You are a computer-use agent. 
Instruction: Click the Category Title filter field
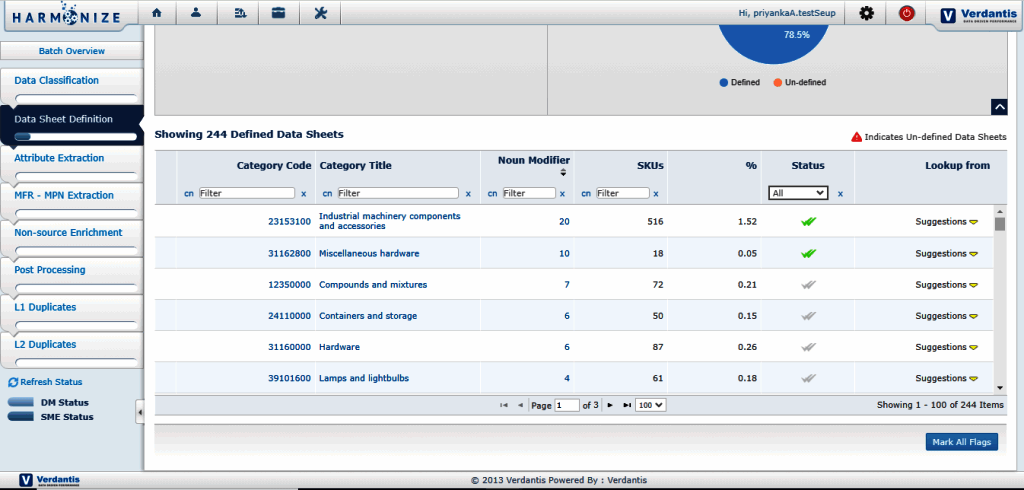[399, 193]
